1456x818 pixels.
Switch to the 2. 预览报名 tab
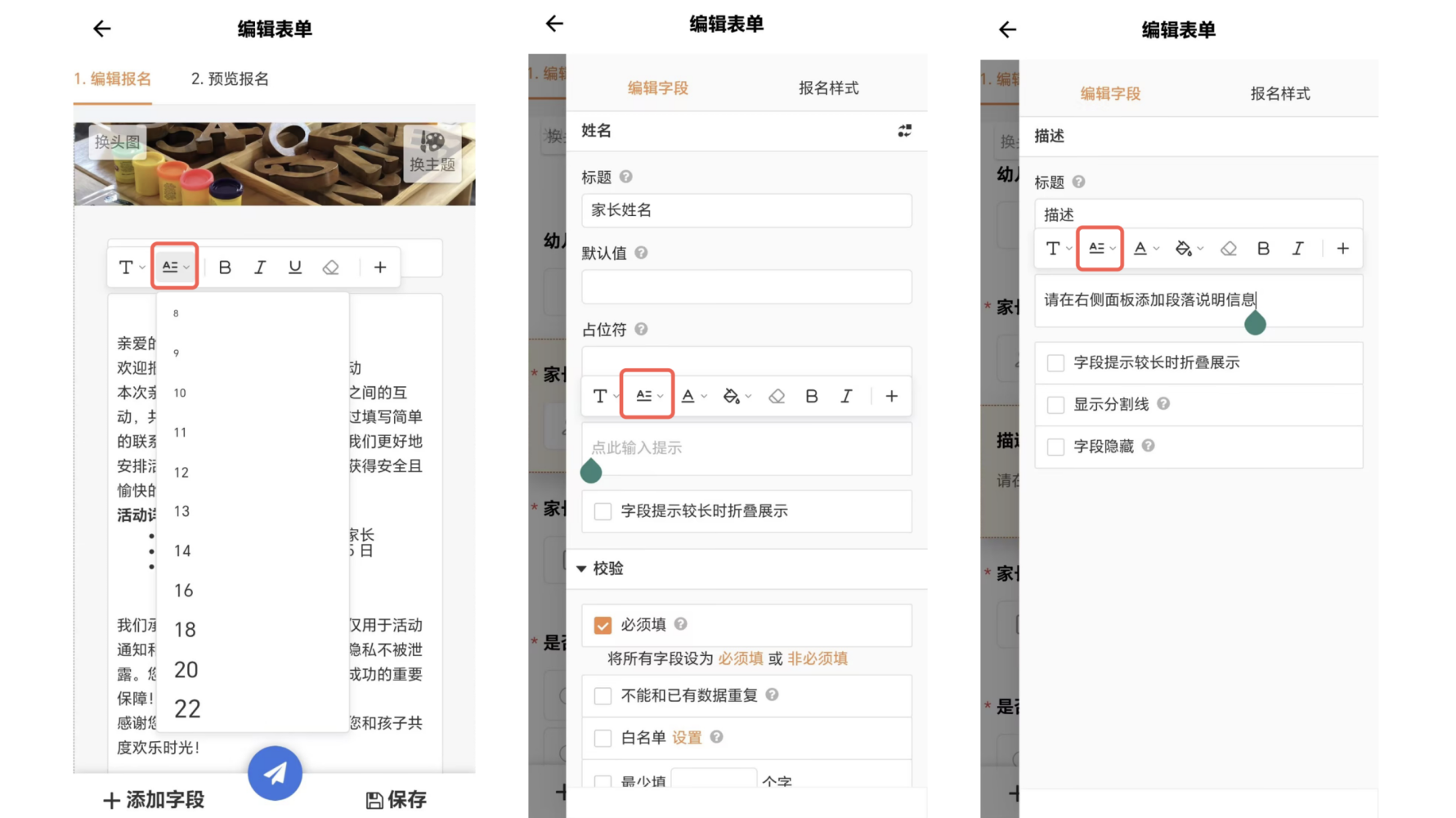(x=230, y=79)
